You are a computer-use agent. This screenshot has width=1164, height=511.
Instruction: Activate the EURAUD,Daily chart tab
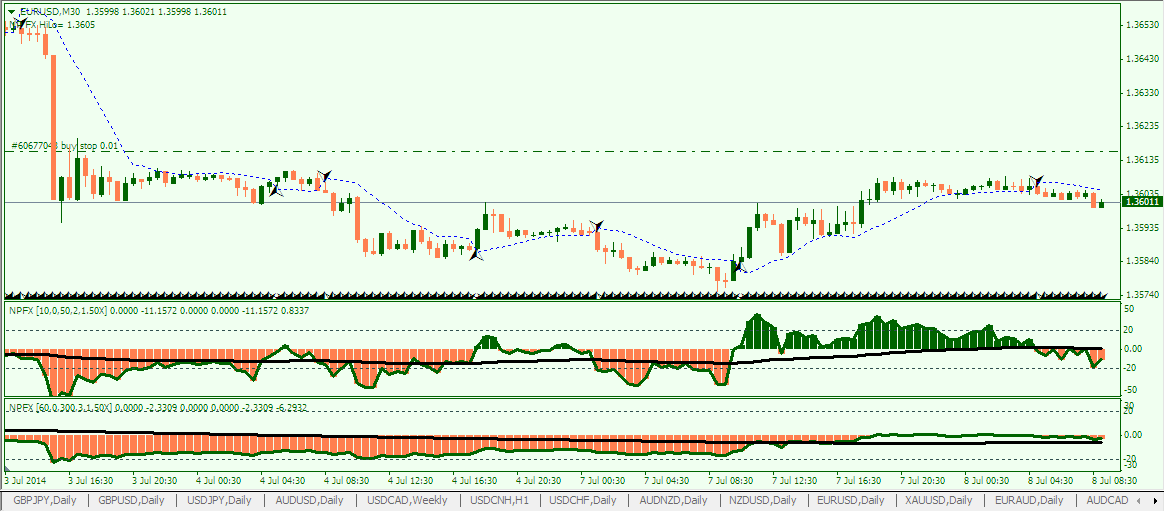click(1028, 501)
